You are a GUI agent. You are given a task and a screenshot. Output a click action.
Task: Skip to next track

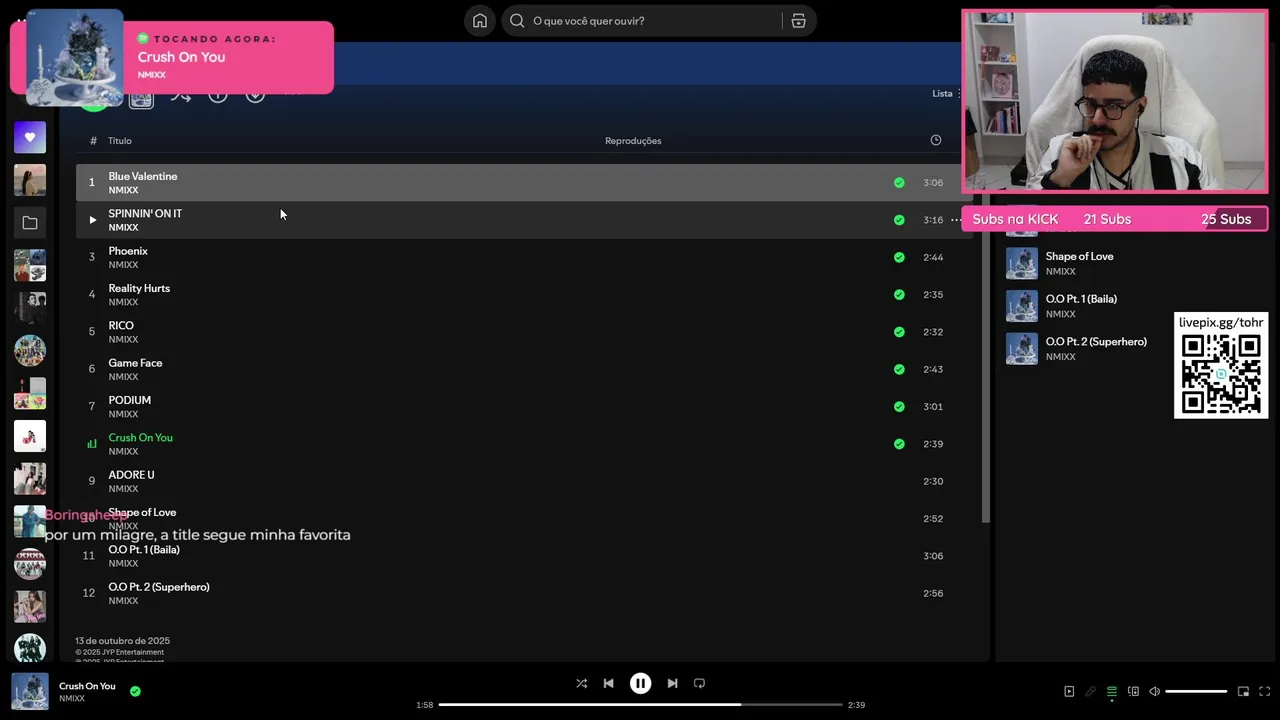click(672, 683)
